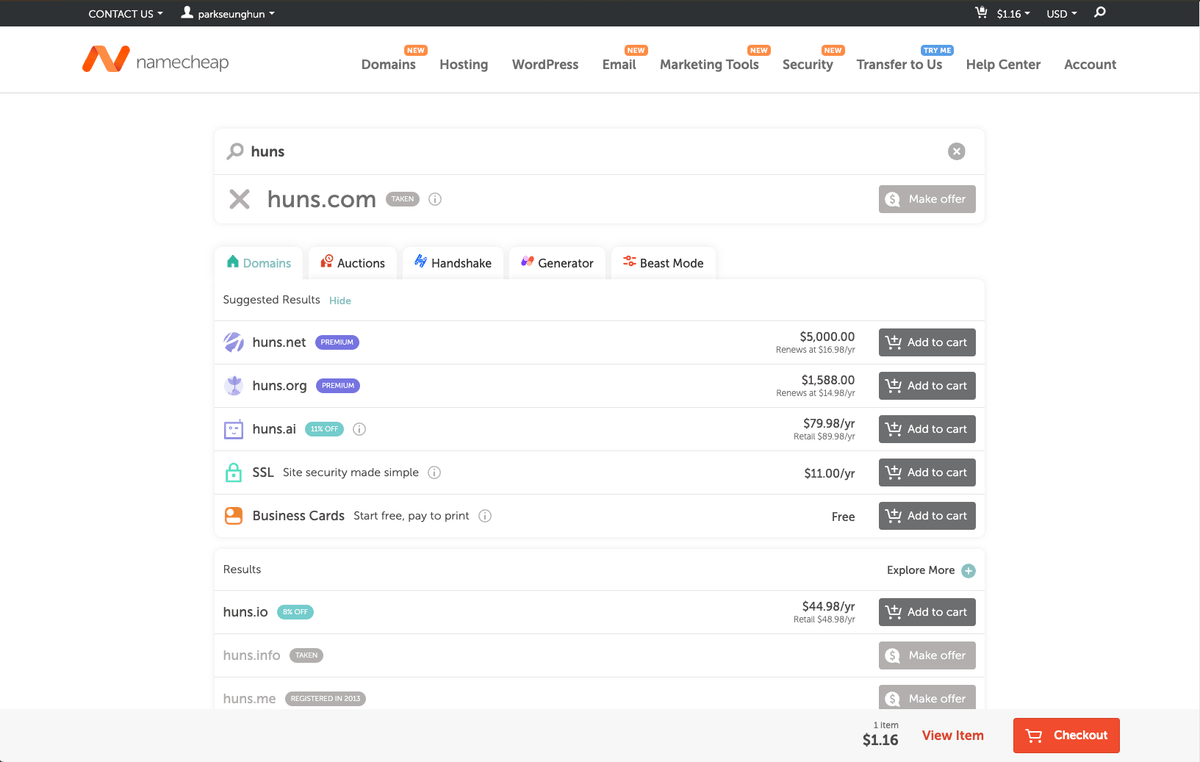The height and width of the screenshot is (762, 1200).
Task: Expand the $1.16 cart dropdown
Action: point(1013,14)
